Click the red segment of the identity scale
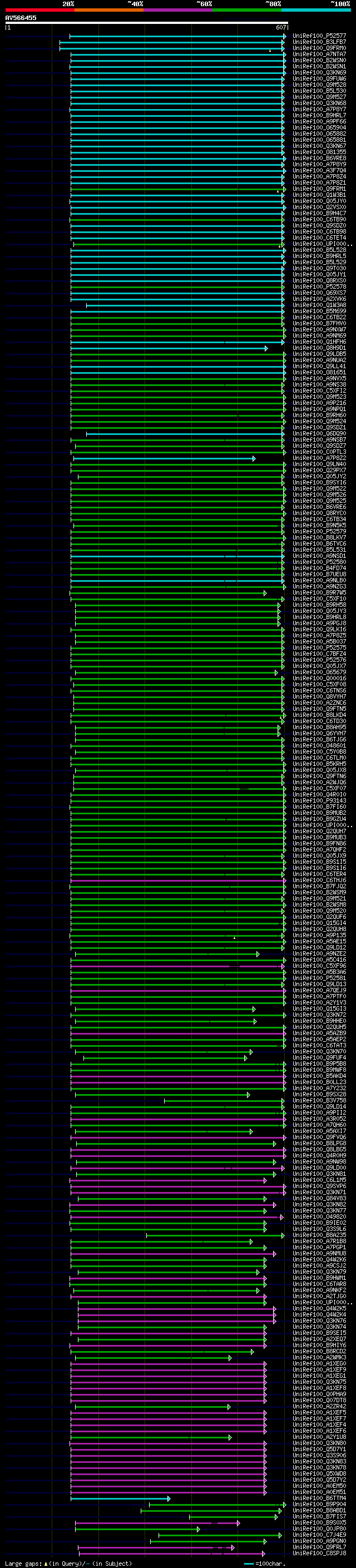Screen dimensions: 356x1568 click(x=39, y=10)
